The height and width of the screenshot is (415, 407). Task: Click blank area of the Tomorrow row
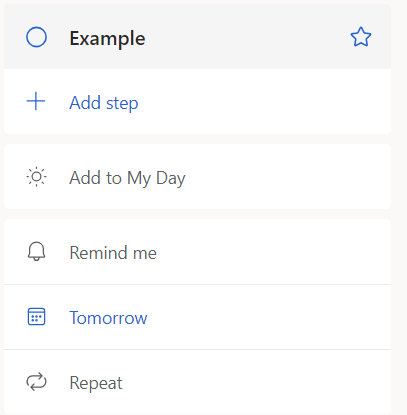(268, 317)
